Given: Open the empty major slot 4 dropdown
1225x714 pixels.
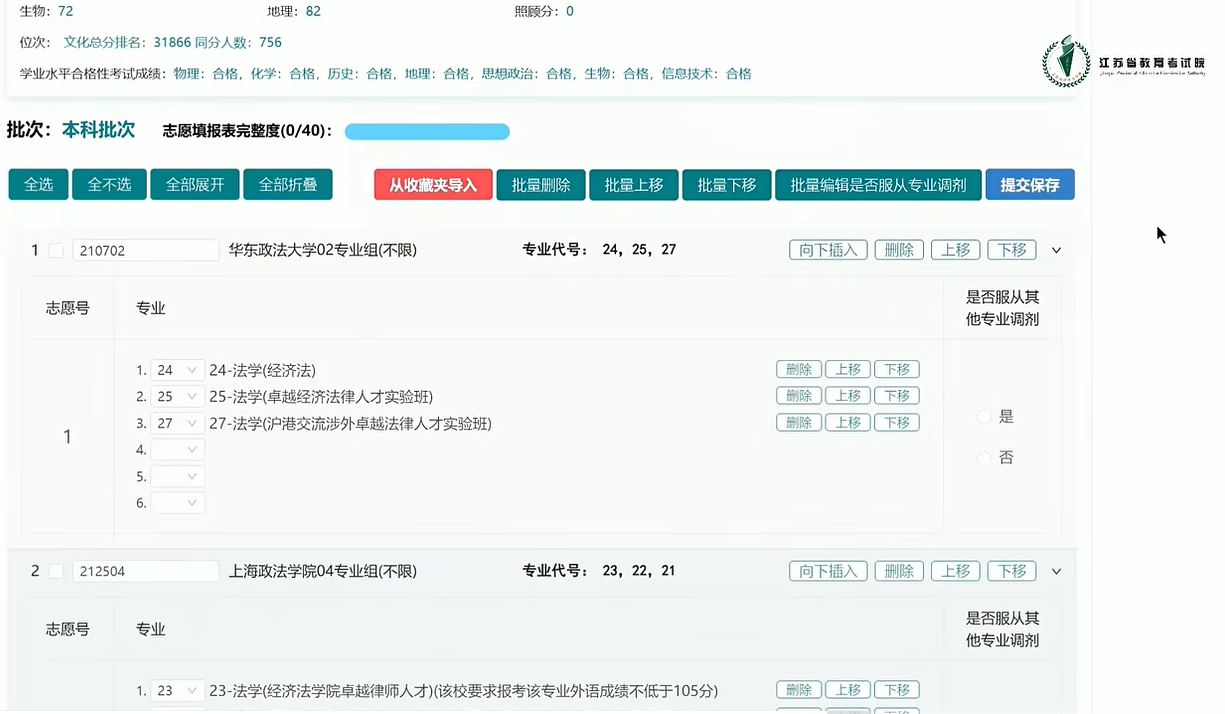Looking at the screenshot, I should 177,450.
